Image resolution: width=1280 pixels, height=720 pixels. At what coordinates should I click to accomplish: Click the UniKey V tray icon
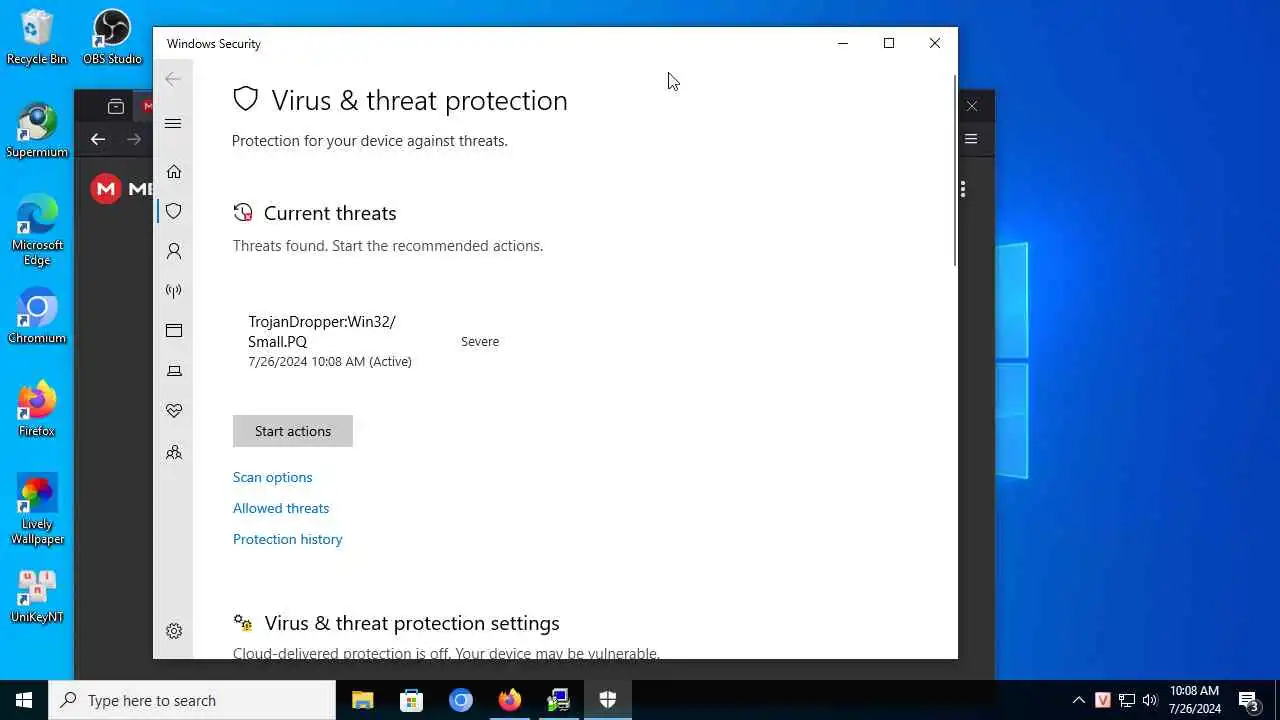1103,700
